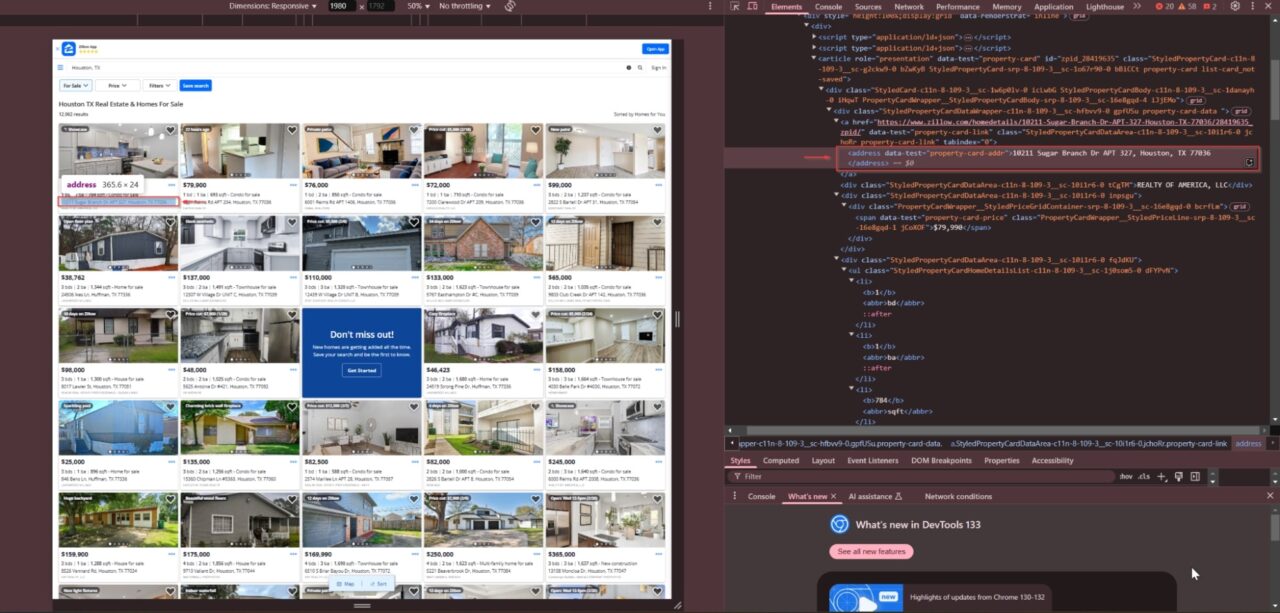Viewport: 1280px width, 613px height.
Task: Click the toggle element classes .cls icon
Action: (x=1144, y=476)
